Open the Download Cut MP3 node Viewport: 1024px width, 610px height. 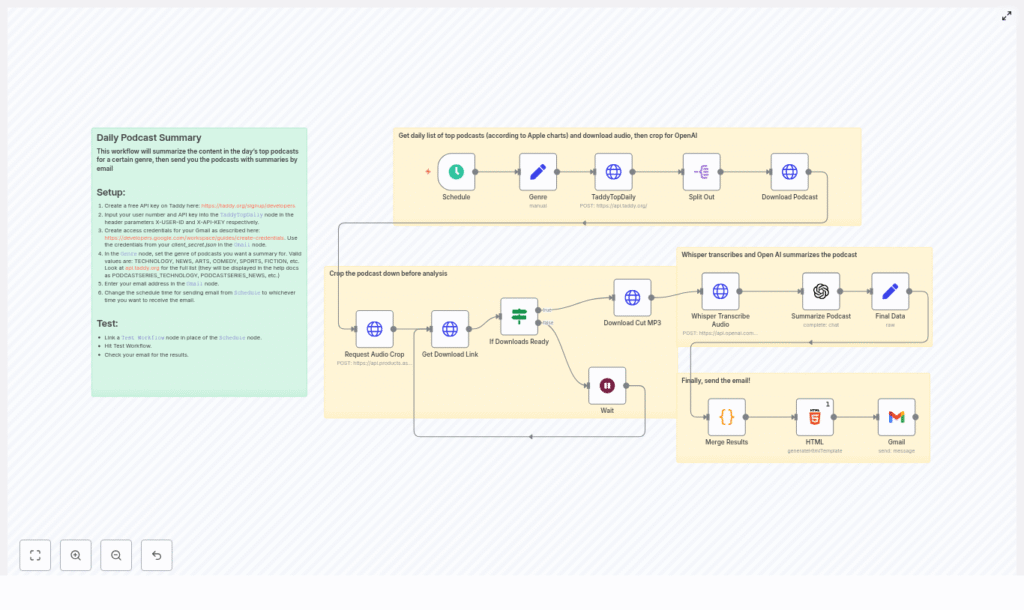632,298
